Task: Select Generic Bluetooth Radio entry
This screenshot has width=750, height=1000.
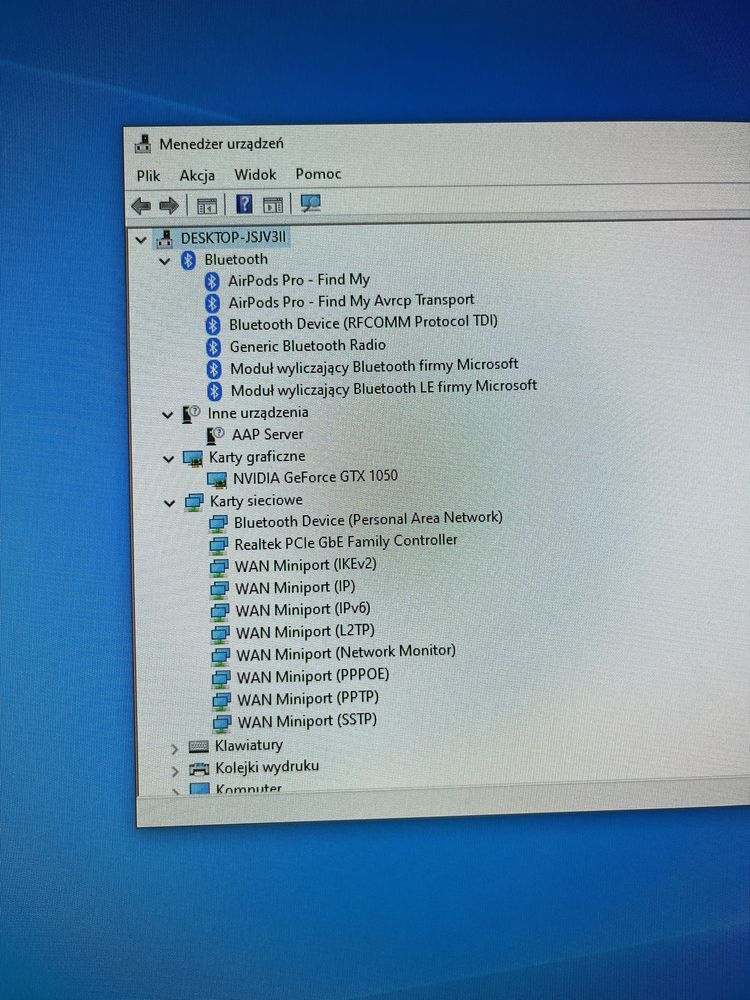Action: tap(308, 346)
